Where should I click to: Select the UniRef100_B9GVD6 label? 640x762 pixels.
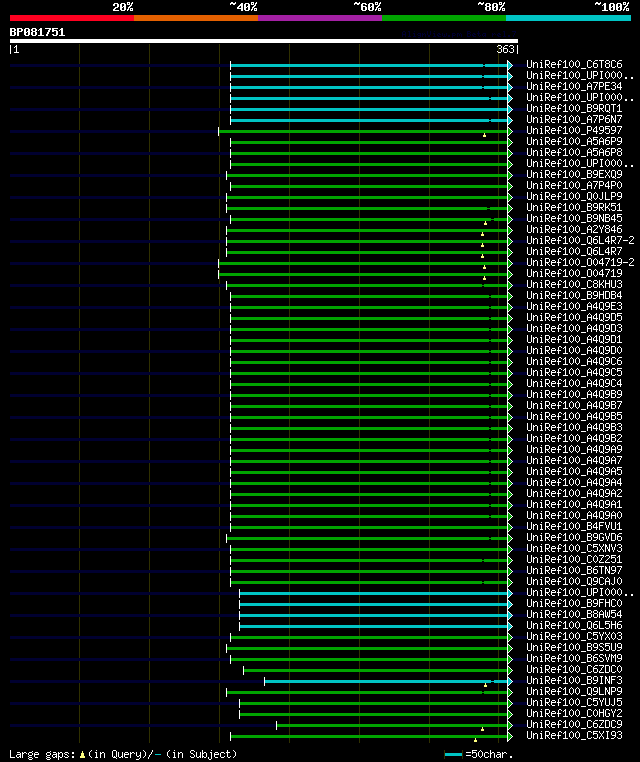[574, 537]
